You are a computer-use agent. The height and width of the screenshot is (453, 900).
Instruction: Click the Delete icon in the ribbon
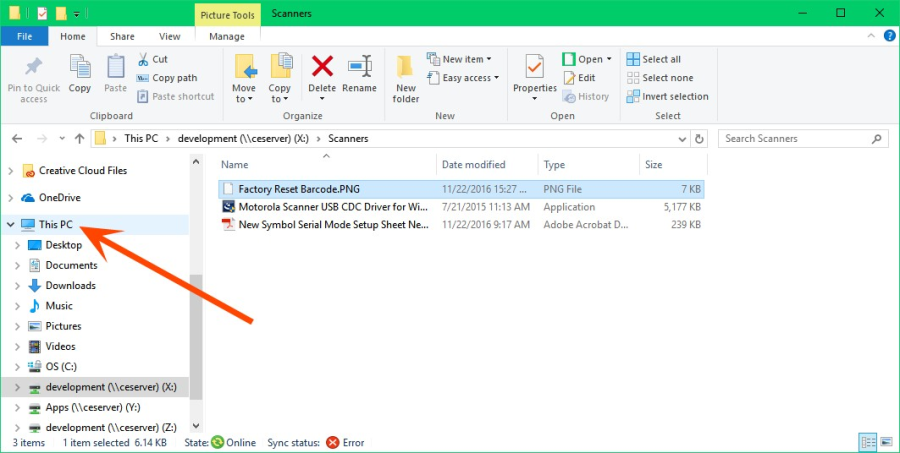tap(322, 72)
